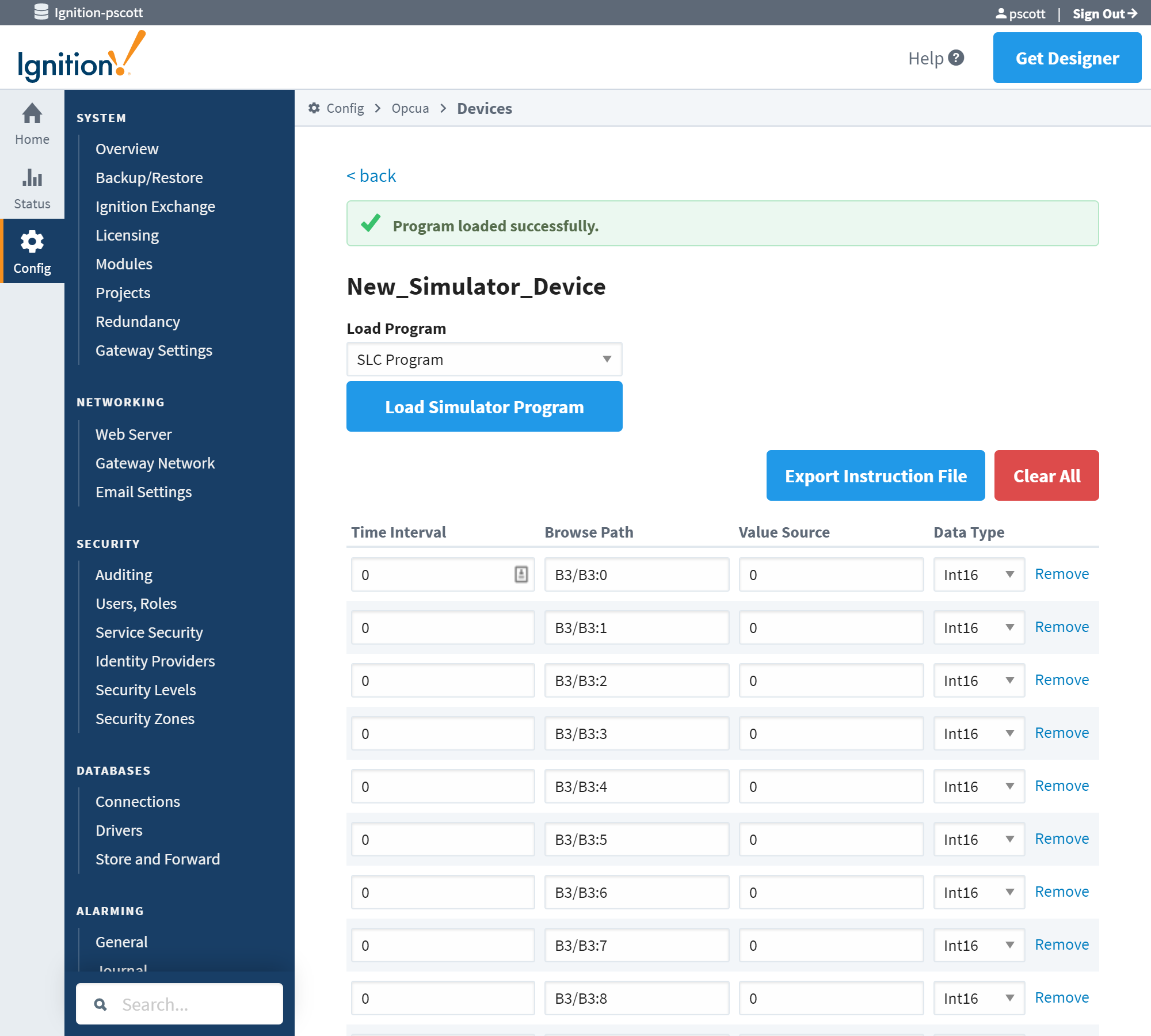Open Web Server settings

[134, 434]
